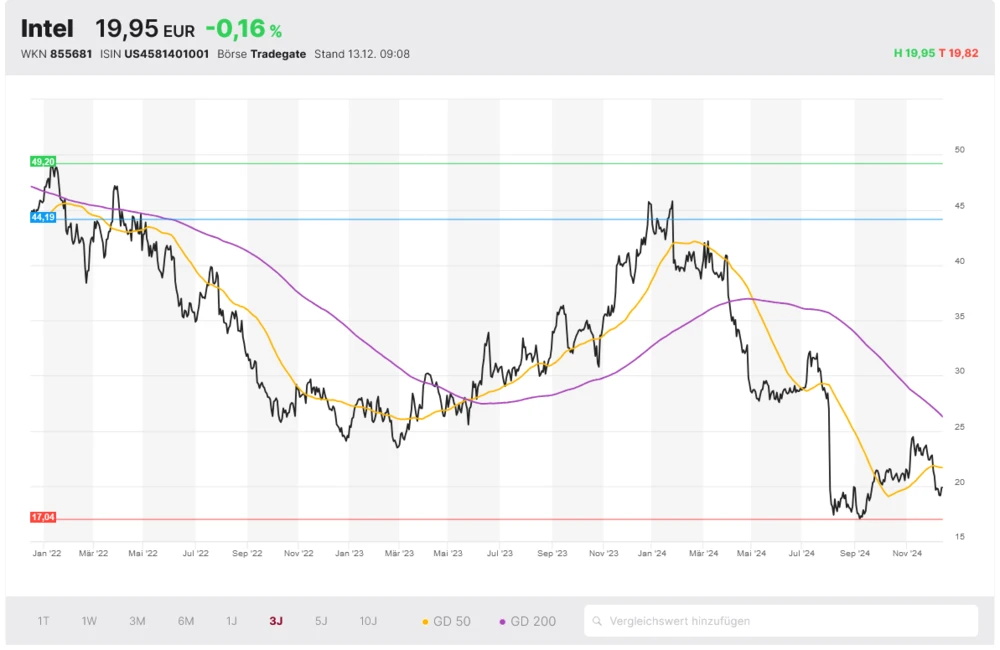Display the 10J time range
The width and height of the screenshot is (1000, 650).
point(368,621)
